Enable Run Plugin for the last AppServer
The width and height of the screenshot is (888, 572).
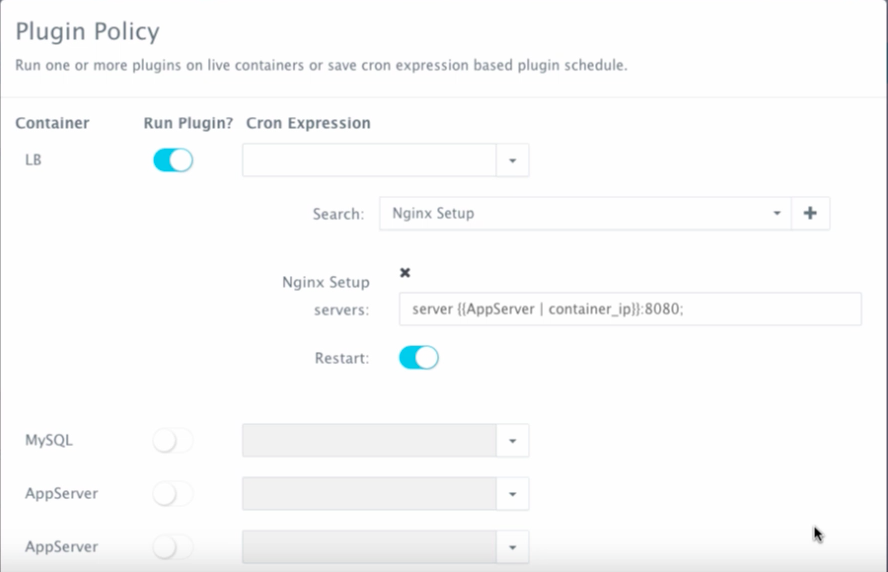click(x=172, y=547)
